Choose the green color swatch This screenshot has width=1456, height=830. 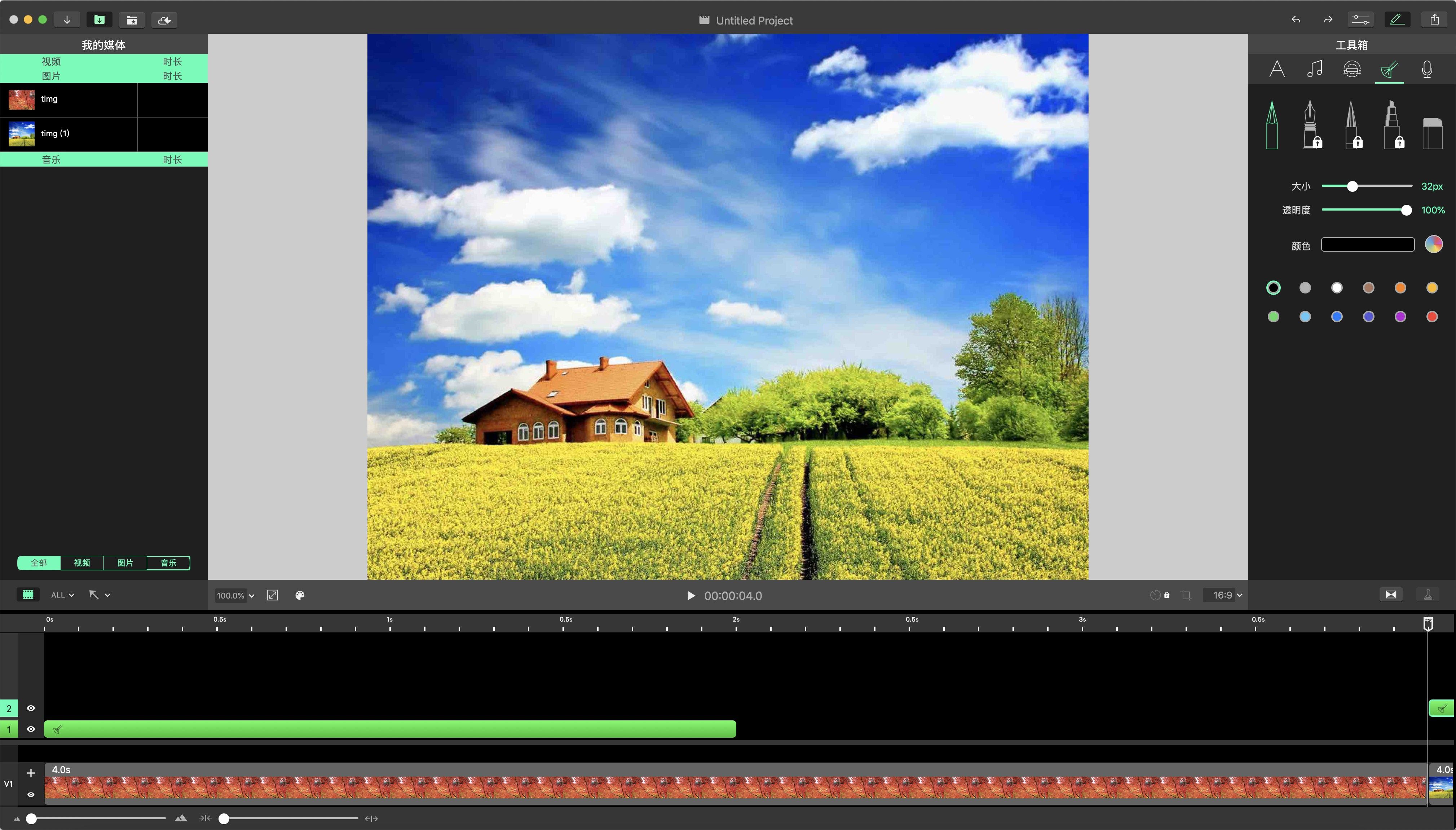(x=1273, y=317)
